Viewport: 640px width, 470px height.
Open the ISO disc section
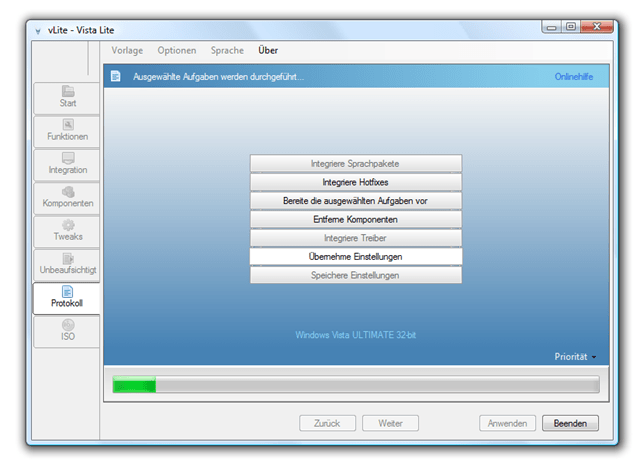click(x=67, y=331)
